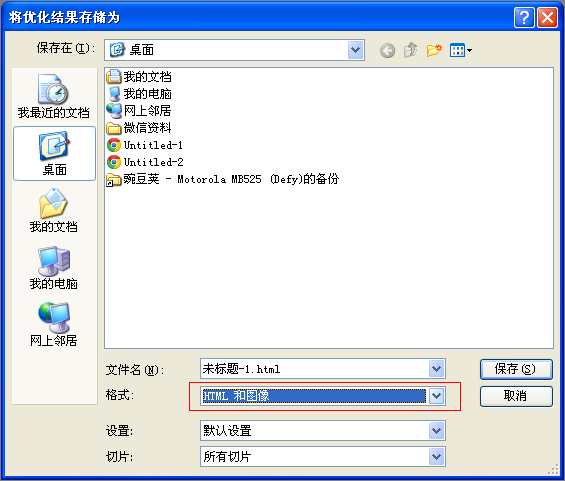This screenshot has width=565, height=481.
Task: Click the 取消 button
Action: coord(516,396)
